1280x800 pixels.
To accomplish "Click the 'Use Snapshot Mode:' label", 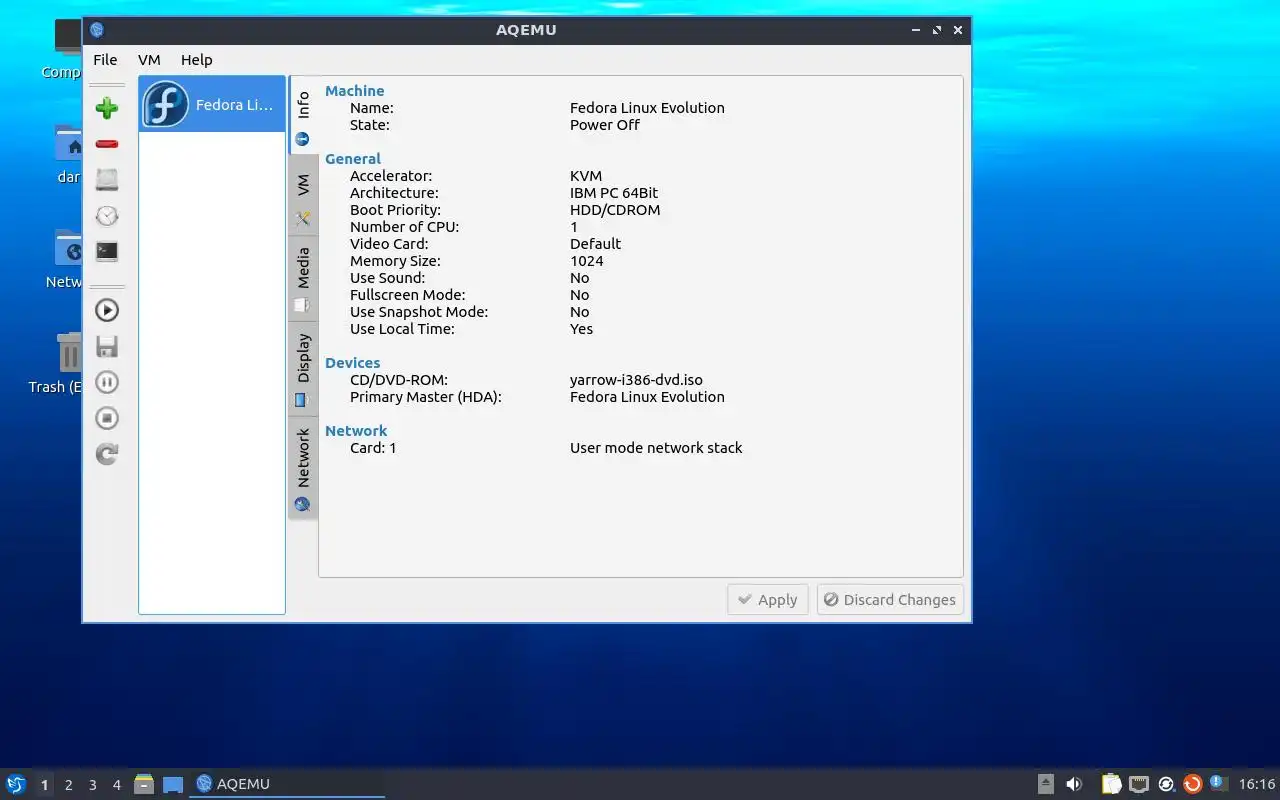I will tap(419, 312).
